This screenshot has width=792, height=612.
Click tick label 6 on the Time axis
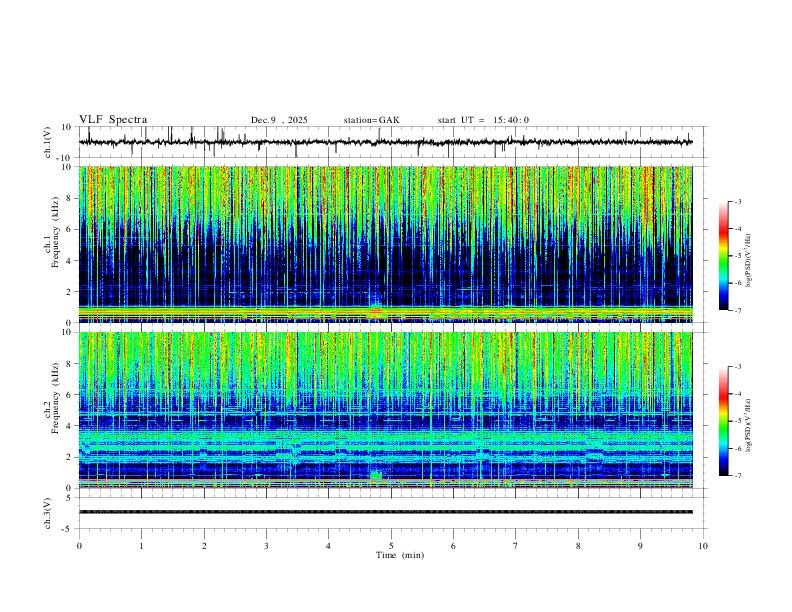[454, 546]
